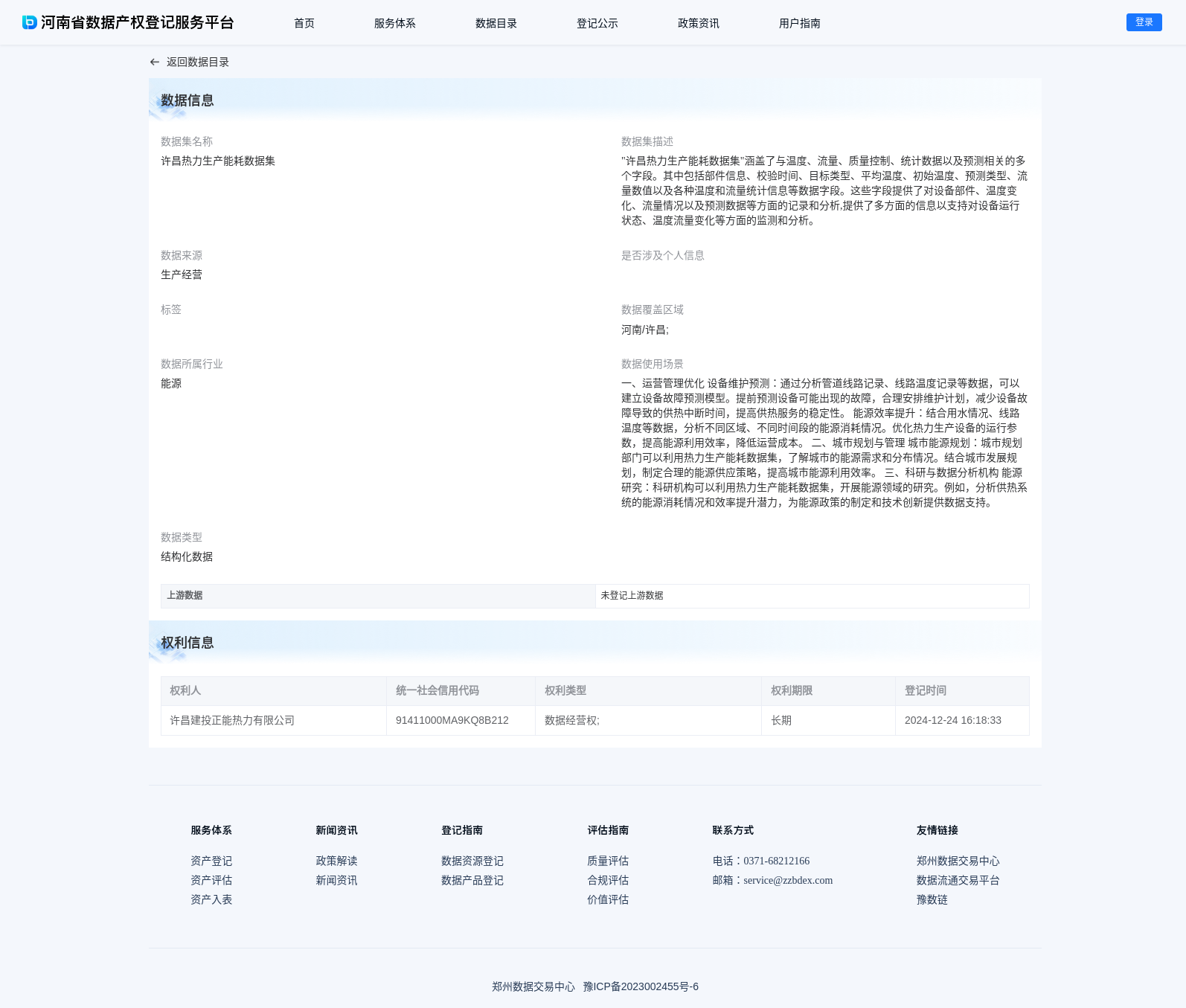The image size is (1186, 1008).
Task: Click the 生产经营 data source value
Action: coord(182,275)
